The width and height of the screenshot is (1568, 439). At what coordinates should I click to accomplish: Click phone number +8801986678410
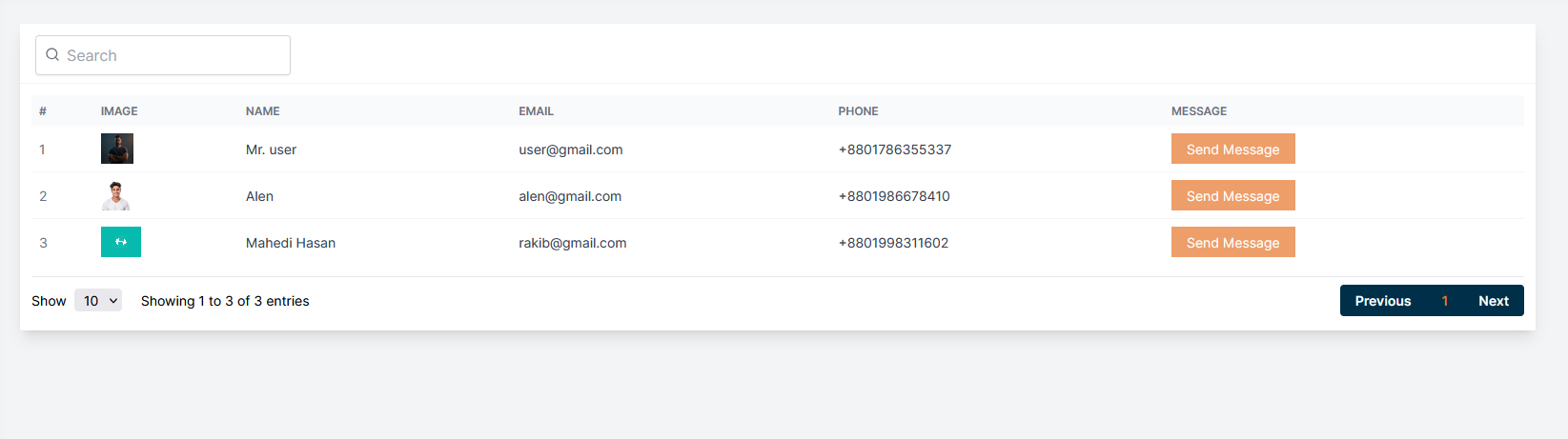[x=893, y=196]
